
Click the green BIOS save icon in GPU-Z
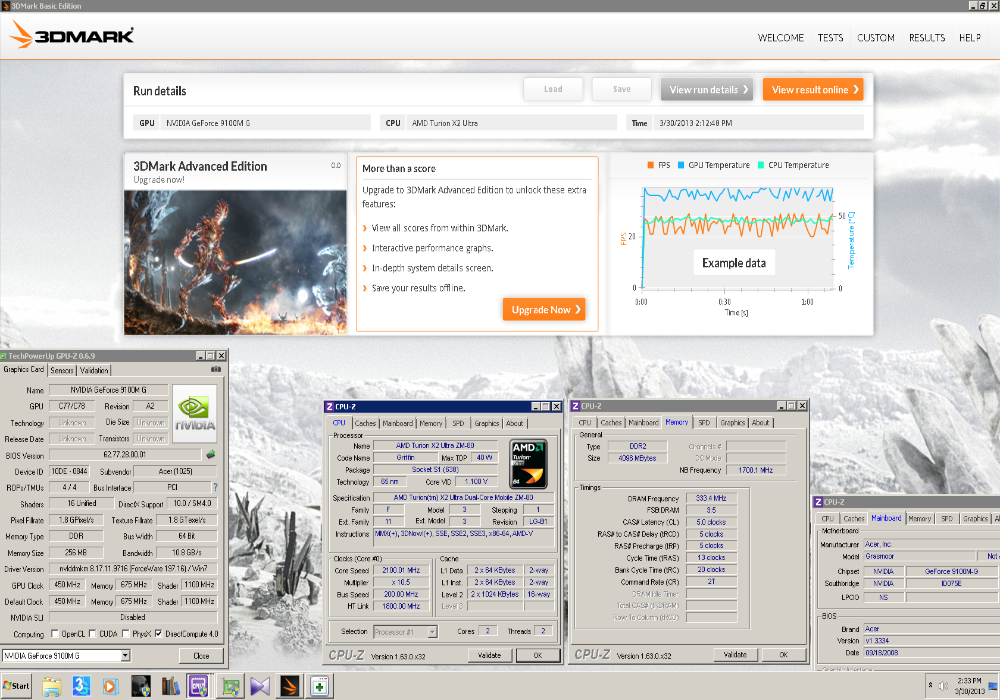210,455
